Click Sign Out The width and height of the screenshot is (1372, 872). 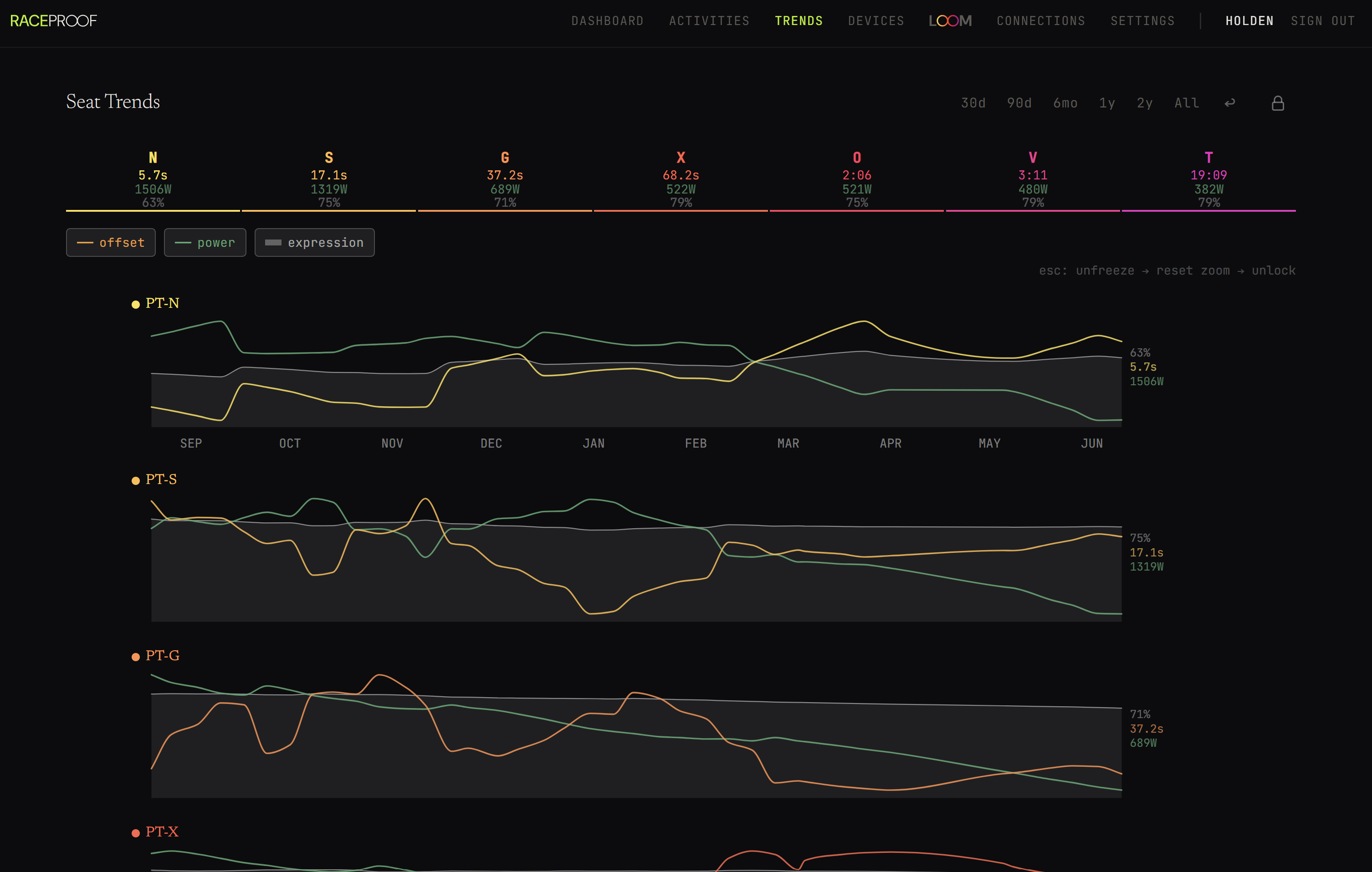pyautogui.click(x=1322, y=21)
